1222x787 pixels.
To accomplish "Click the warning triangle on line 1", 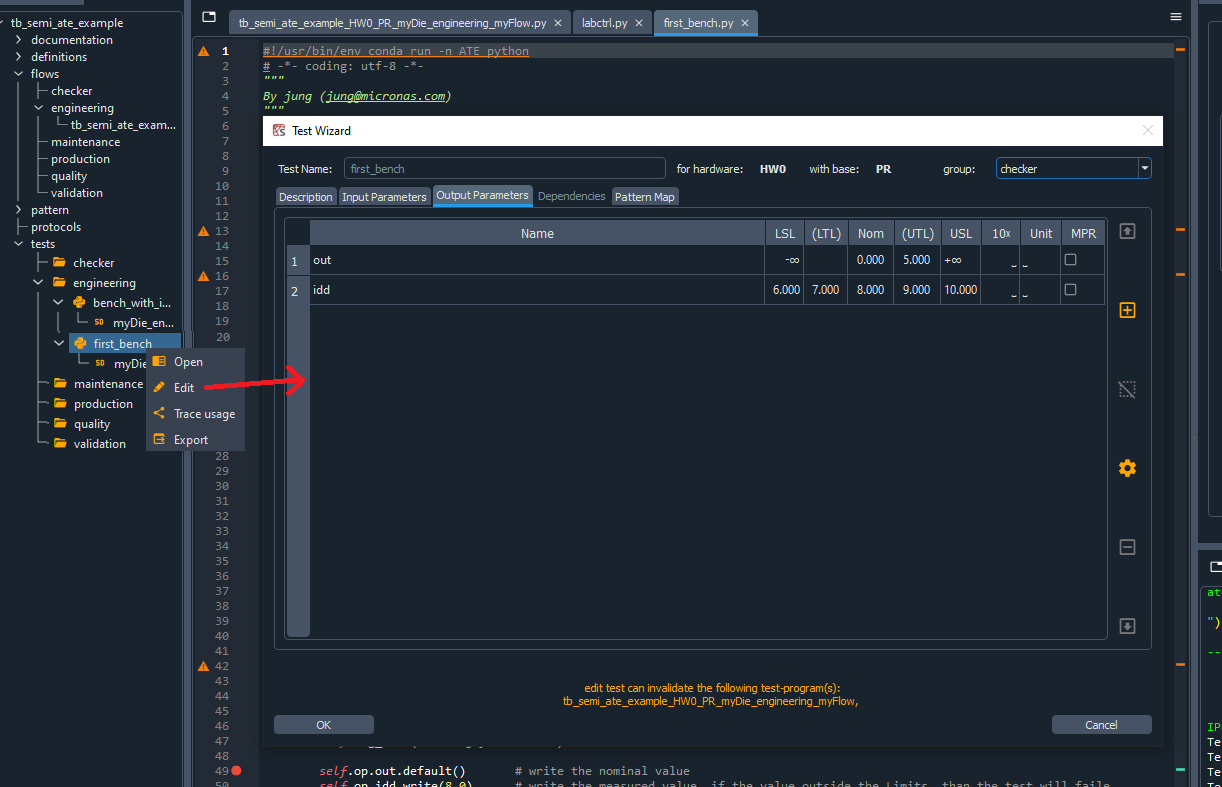I will click(x=204, y=51).
